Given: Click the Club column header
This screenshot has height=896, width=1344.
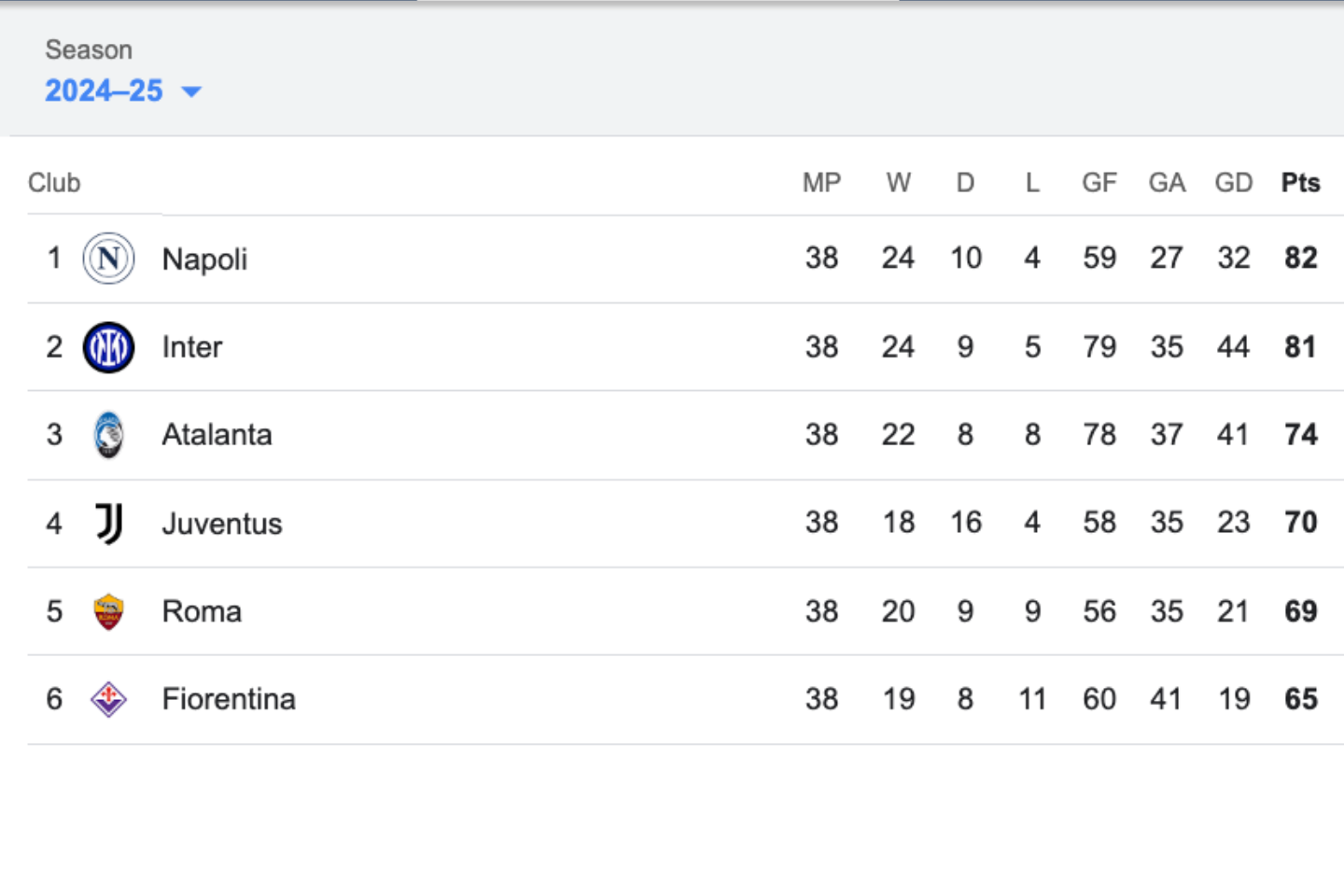Looking at the screenshot, I should tap(54, 183).
